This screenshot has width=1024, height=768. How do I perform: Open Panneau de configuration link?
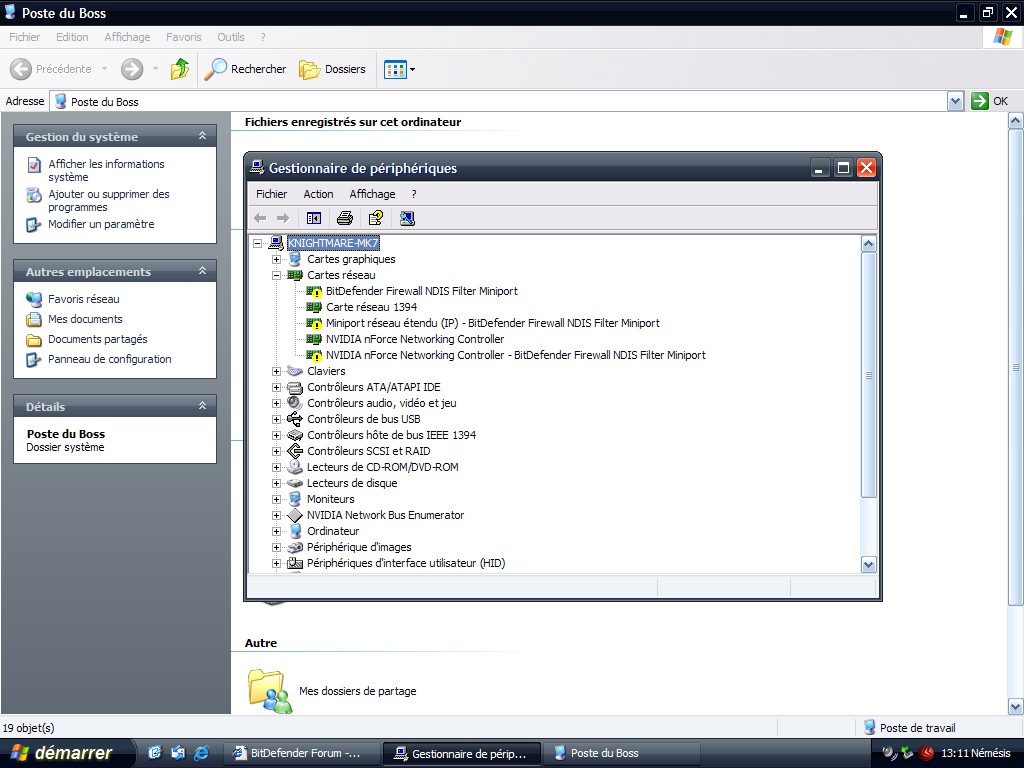click(x=109, y=359)
